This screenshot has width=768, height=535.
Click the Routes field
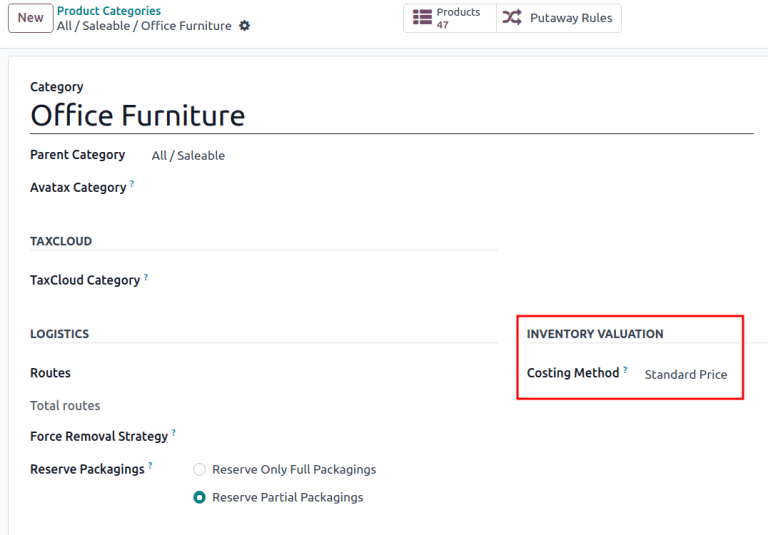[320, 373]
